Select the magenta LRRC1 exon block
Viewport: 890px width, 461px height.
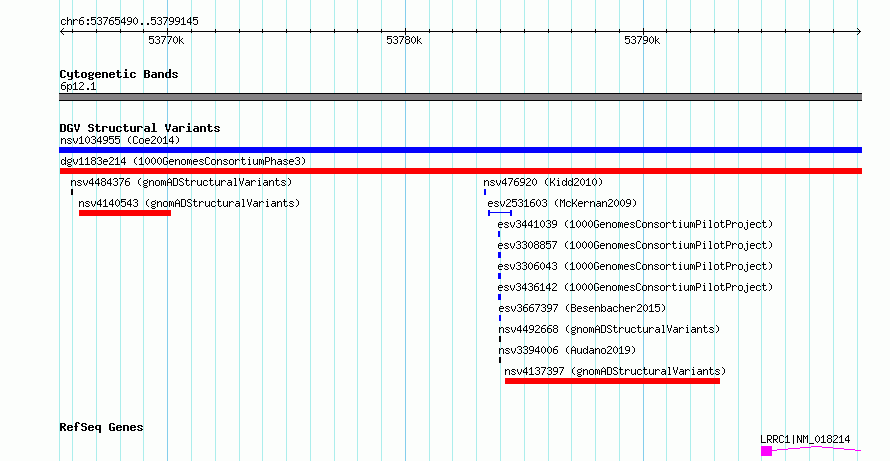[x=766, y=451]
